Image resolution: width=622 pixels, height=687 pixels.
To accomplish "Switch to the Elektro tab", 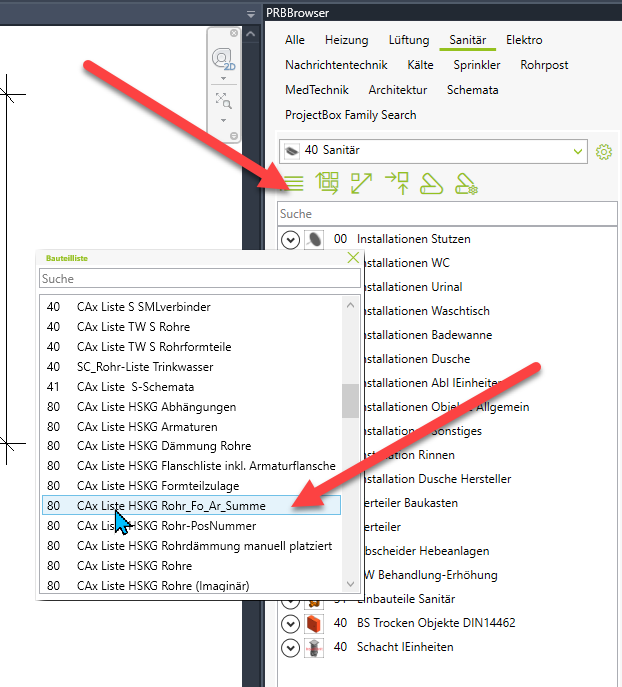I will click(524, 40).
